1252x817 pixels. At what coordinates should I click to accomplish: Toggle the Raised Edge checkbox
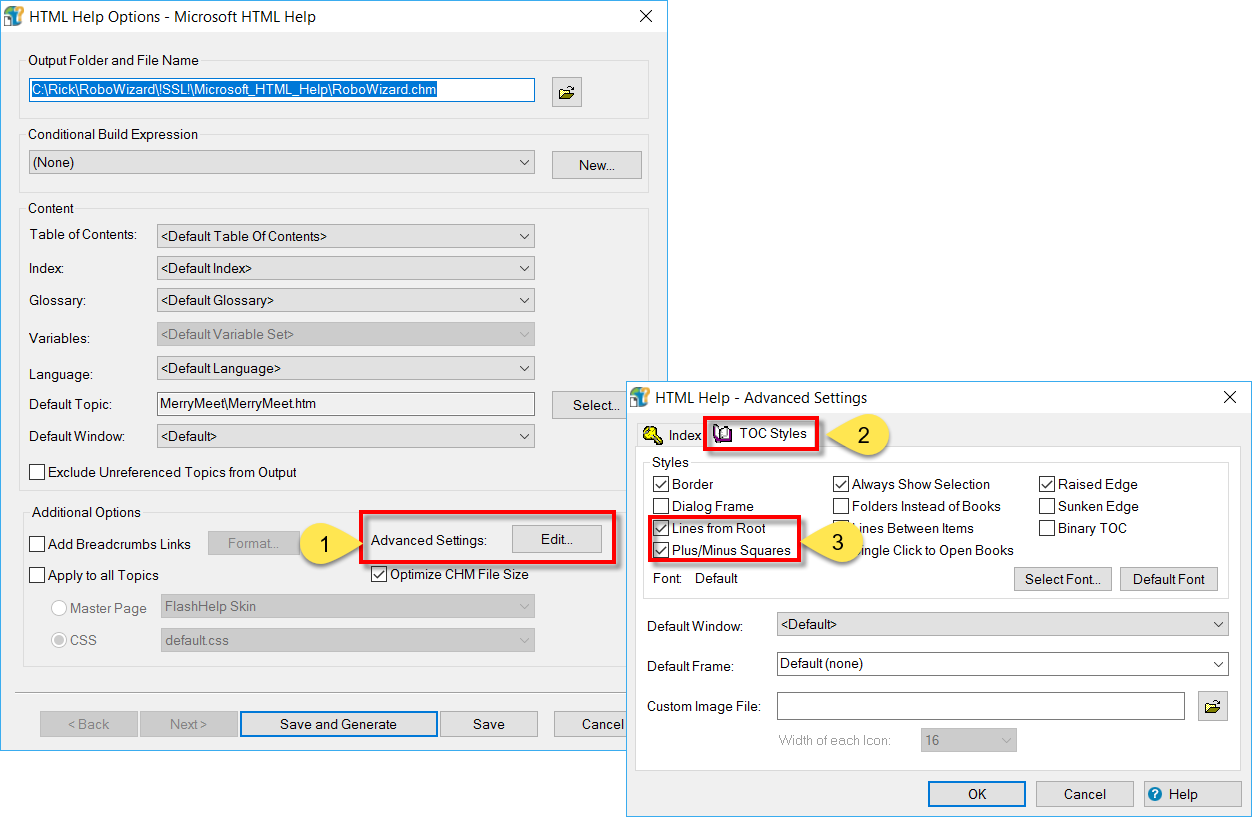pyautogui.click(x=1047, y=484)
